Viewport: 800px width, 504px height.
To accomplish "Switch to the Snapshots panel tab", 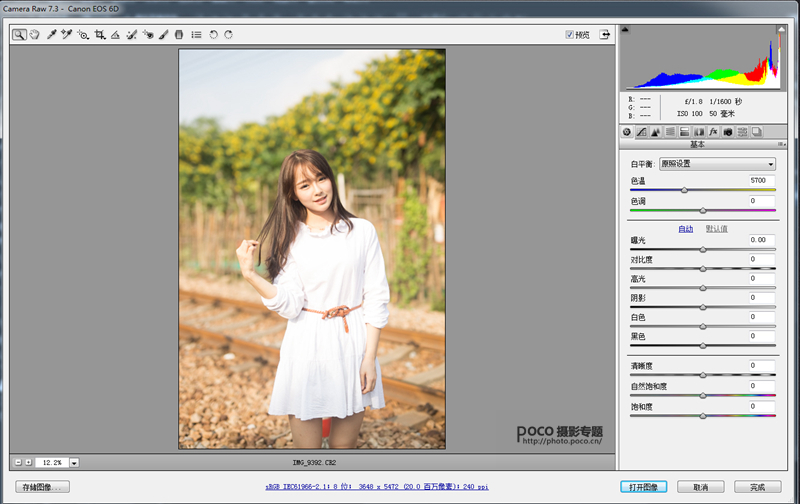I will click(x=757, y=132).
